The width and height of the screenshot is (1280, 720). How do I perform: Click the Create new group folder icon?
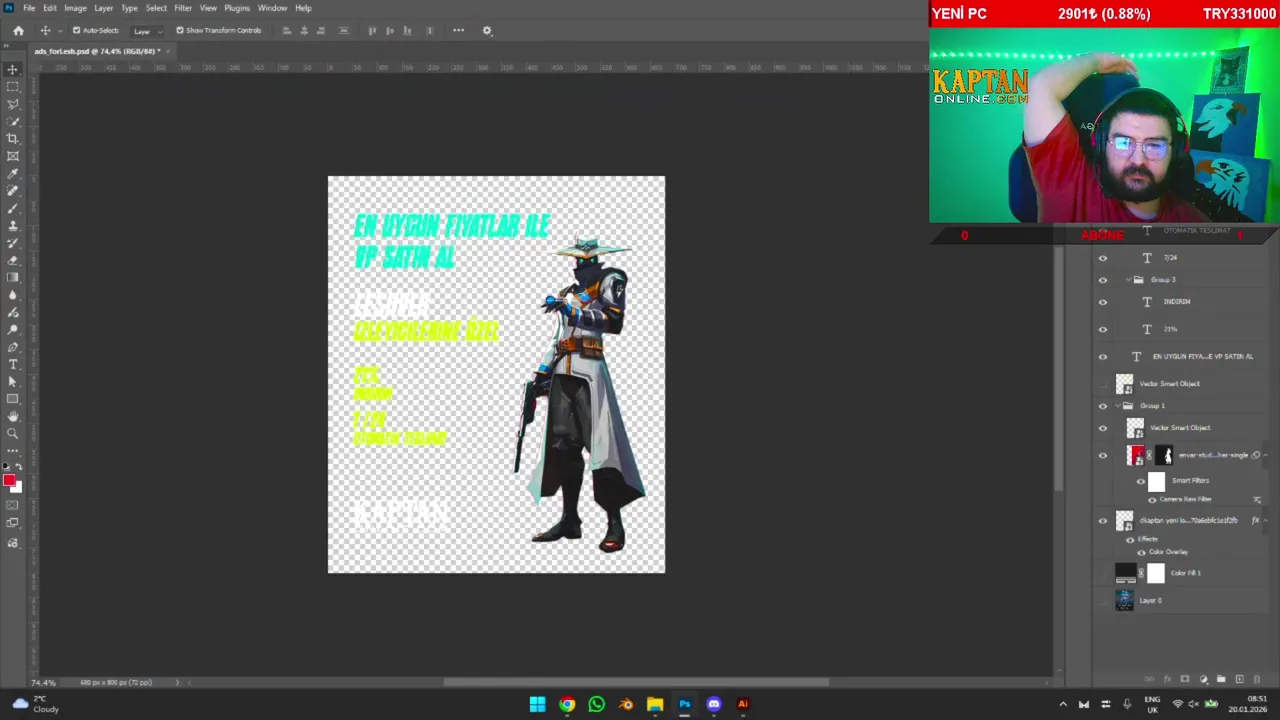(x=1221, y=679)
